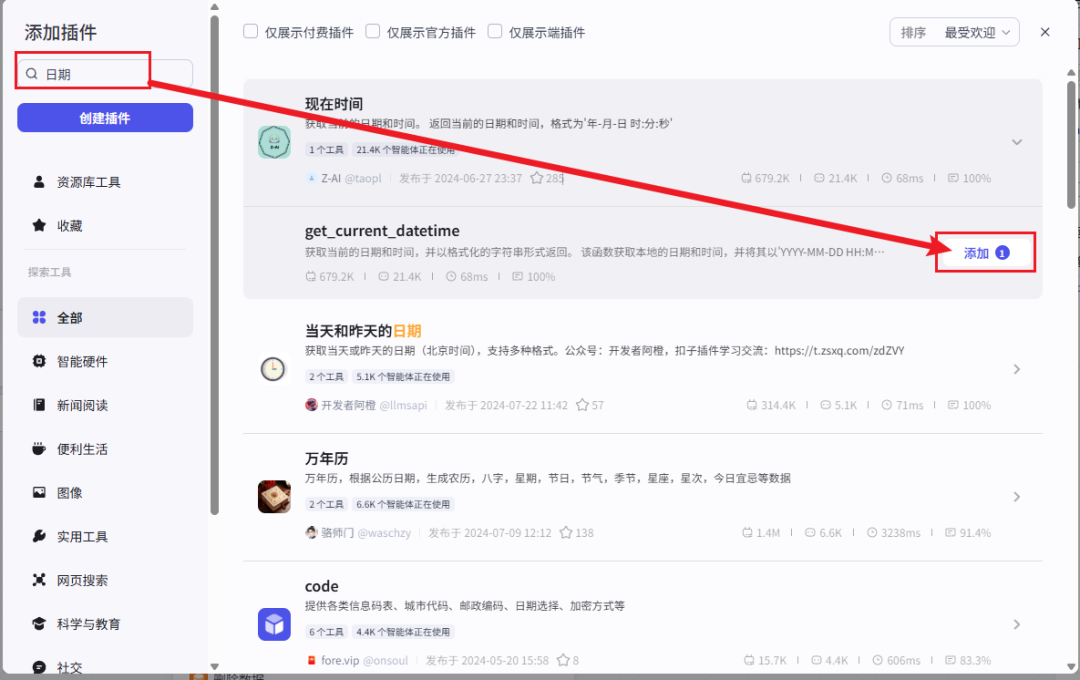
Task: Click the 创建插件 button
Action: [x=104, y=117]
